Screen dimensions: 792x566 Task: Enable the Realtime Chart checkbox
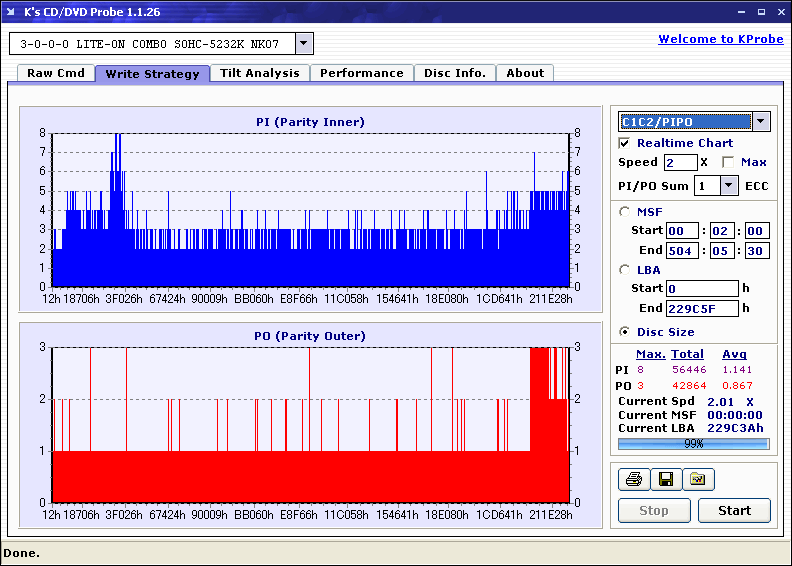pyautogui.click(x=625, y=143)
